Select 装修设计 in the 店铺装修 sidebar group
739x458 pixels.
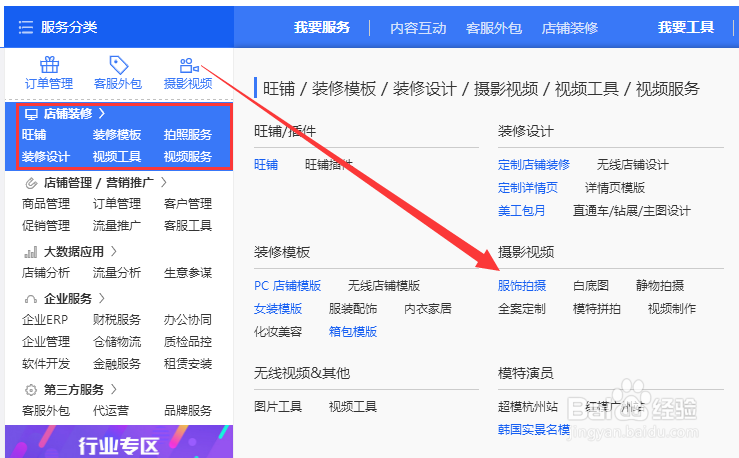coord(46,156)
